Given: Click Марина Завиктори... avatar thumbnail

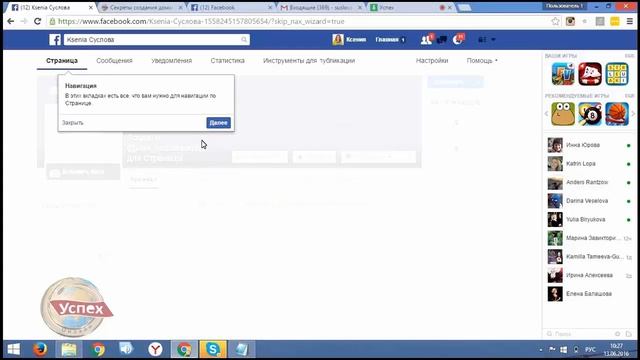Looking at the screenshot, I should (x=555, y=238).
